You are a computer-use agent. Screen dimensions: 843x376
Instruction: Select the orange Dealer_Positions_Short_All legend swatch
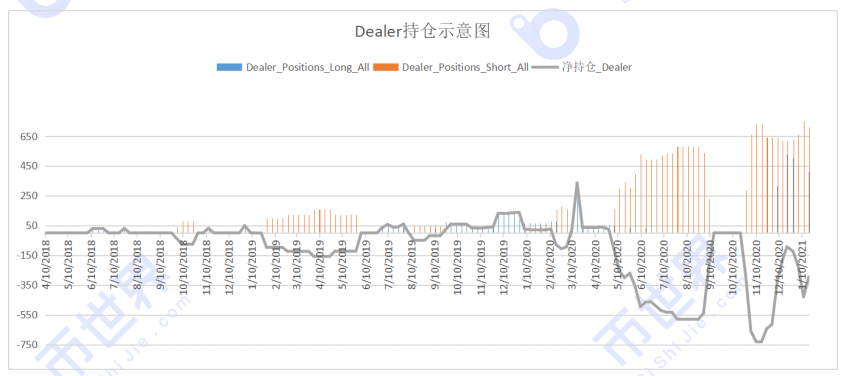385,67
